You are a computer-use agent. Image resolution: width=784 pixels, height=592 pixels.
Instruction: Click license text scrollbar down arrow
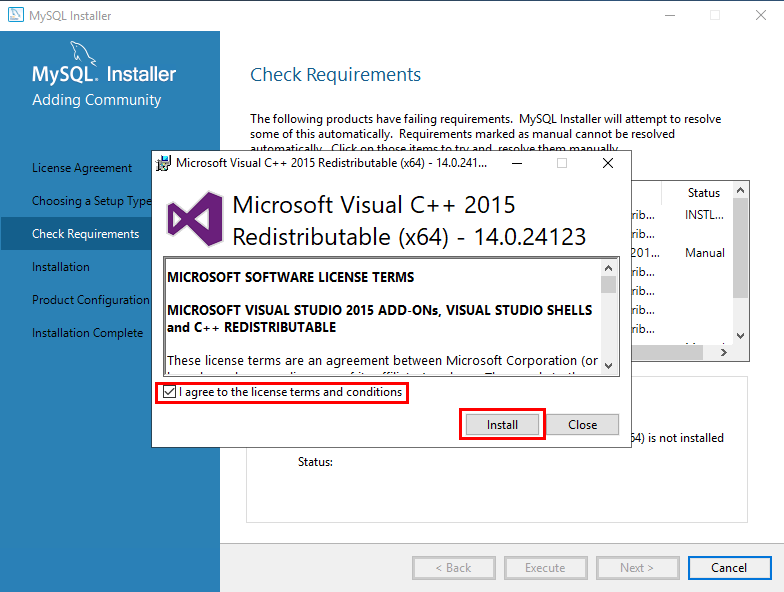(x=608, y=366)
